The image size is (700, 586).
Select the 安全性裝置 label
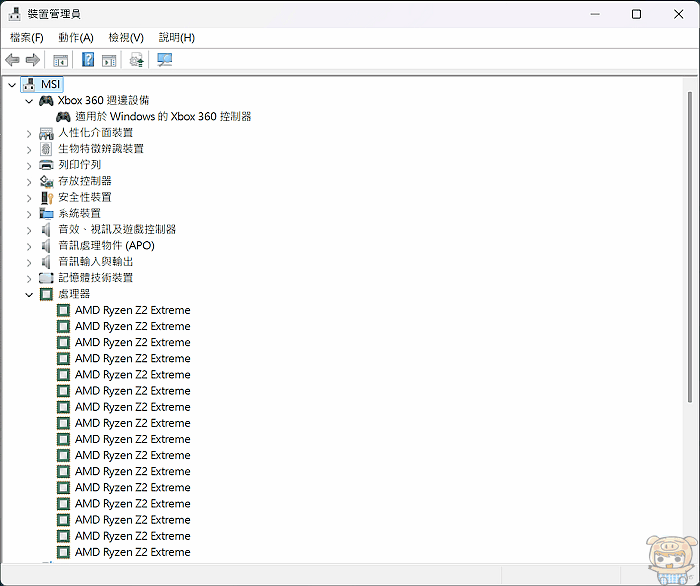pos(85,197)
